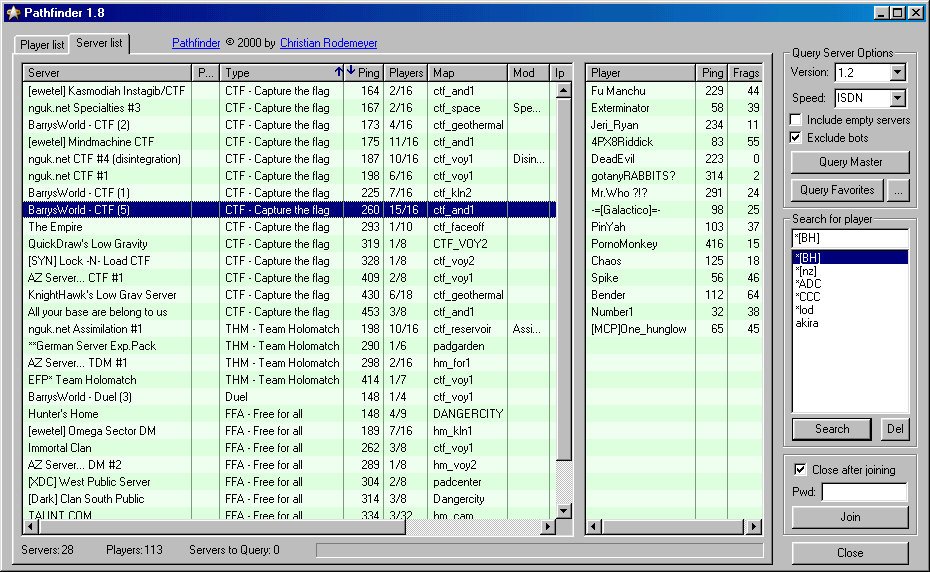This screenshot has height=572, width=930.
Task: Click the Close button at bottom right
Action: tap(850, 553)
